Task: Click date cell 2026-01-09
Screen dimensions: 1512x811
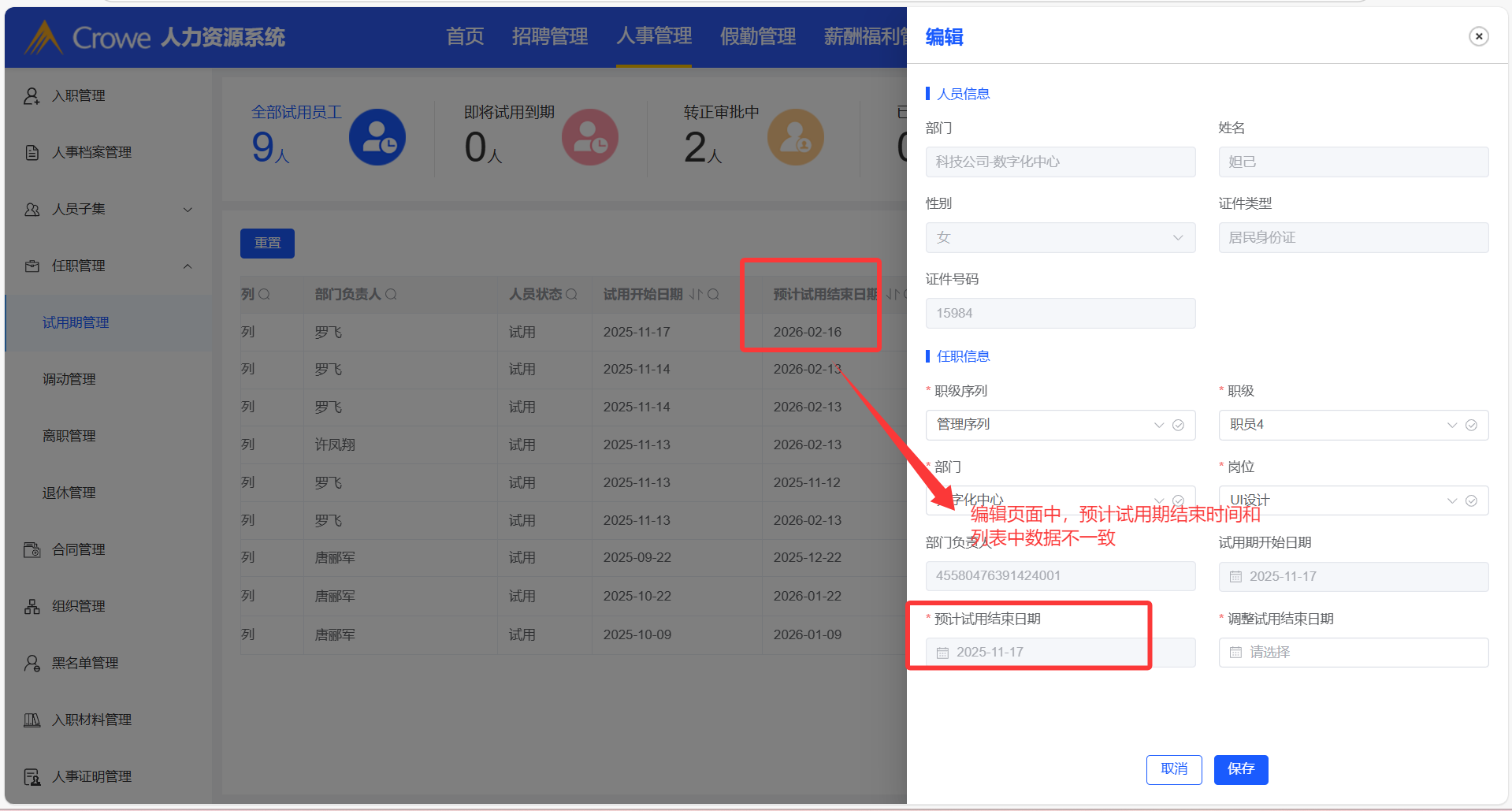Action: (x=808, y=635)
